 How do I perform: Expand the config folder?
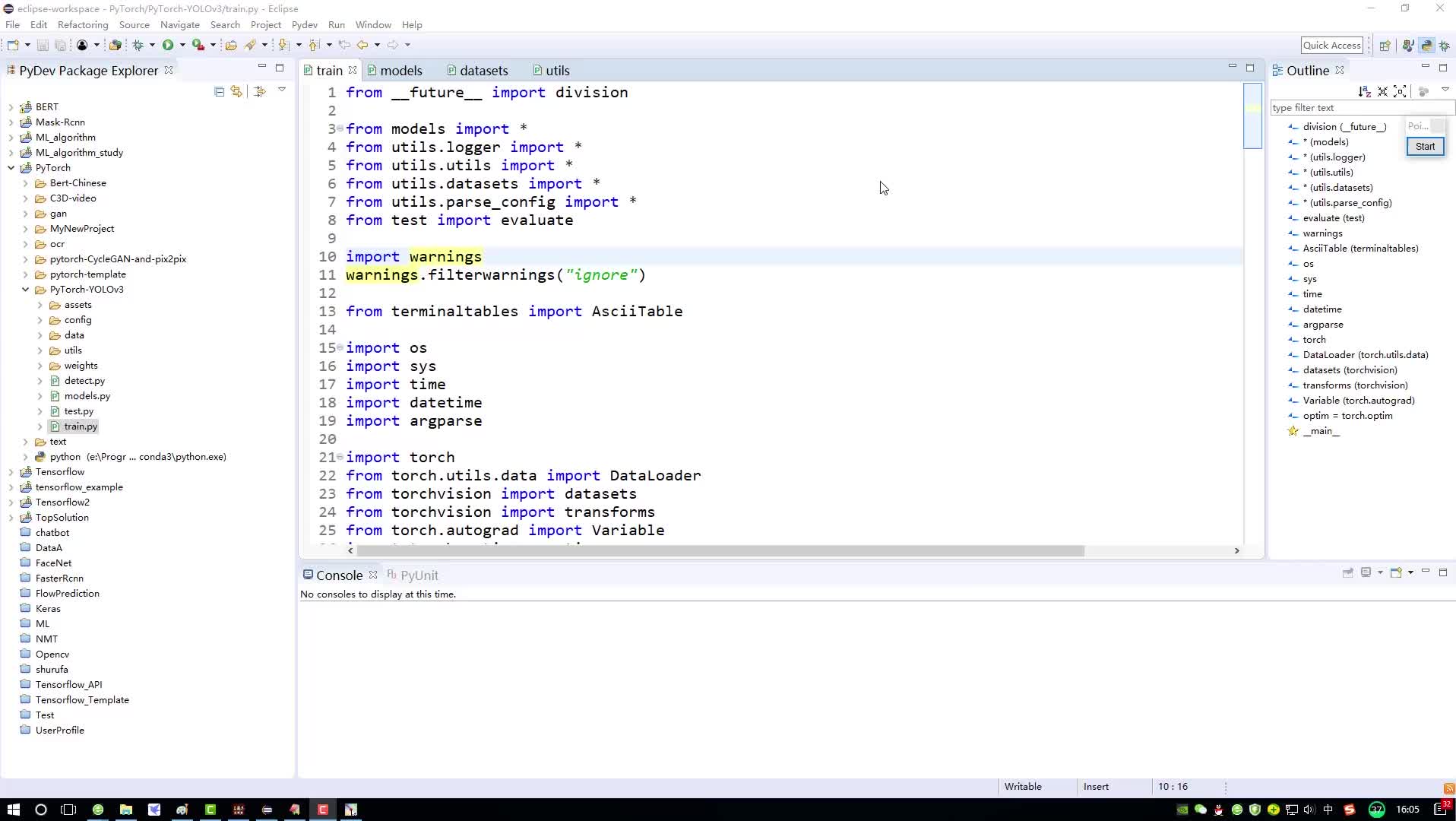click(x=40, y=320)
